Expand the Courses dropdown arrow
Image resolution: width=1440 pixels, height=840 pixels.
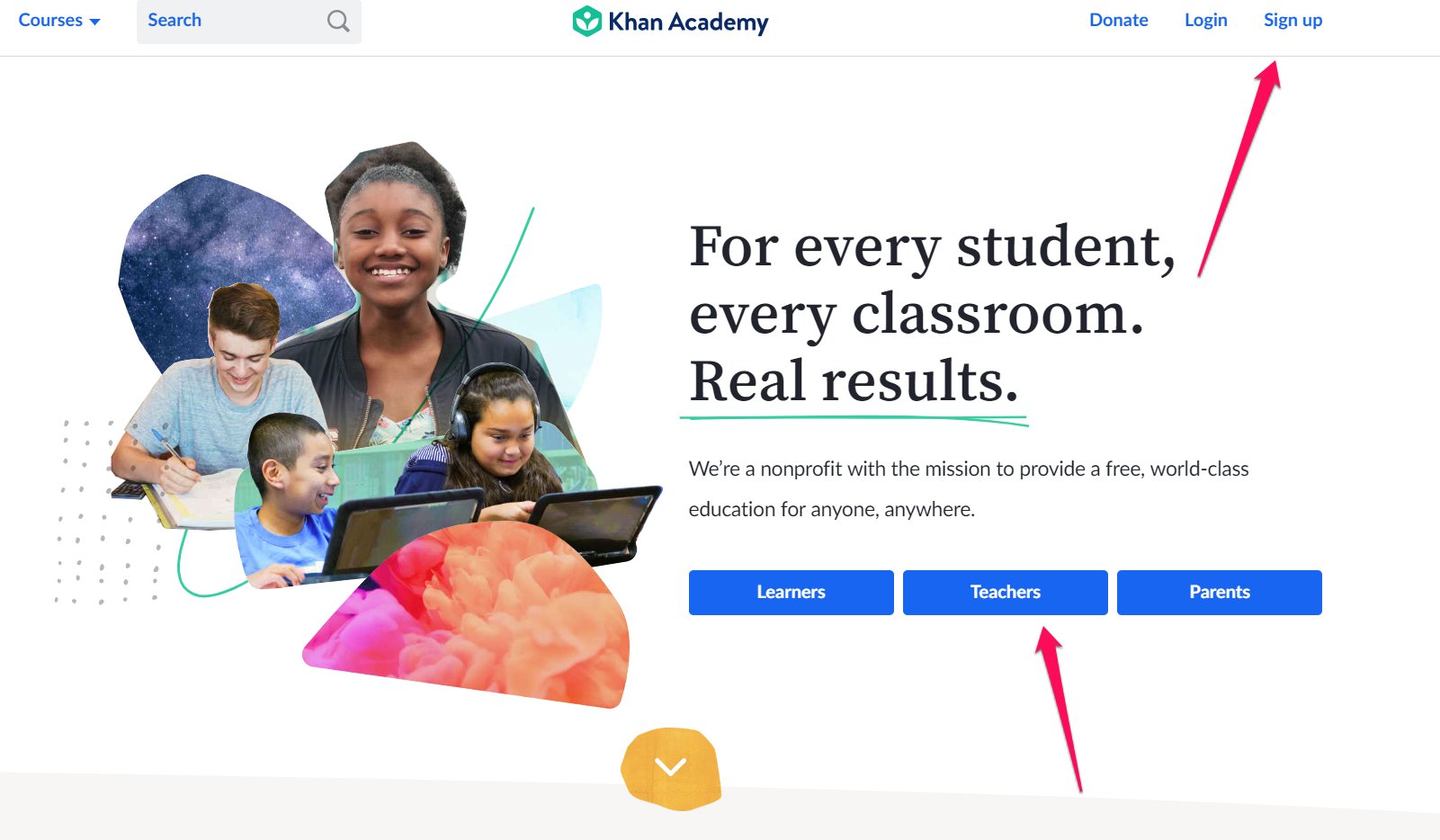pyautogui.click(x=94, y=22)
